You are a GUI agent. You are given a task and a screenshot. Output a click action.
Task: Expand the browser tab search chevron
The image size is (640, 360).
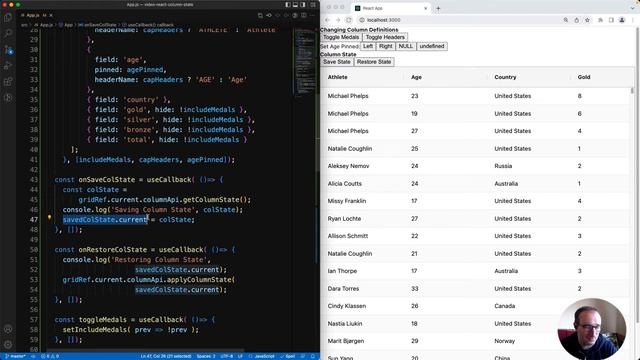click(633, 8)
